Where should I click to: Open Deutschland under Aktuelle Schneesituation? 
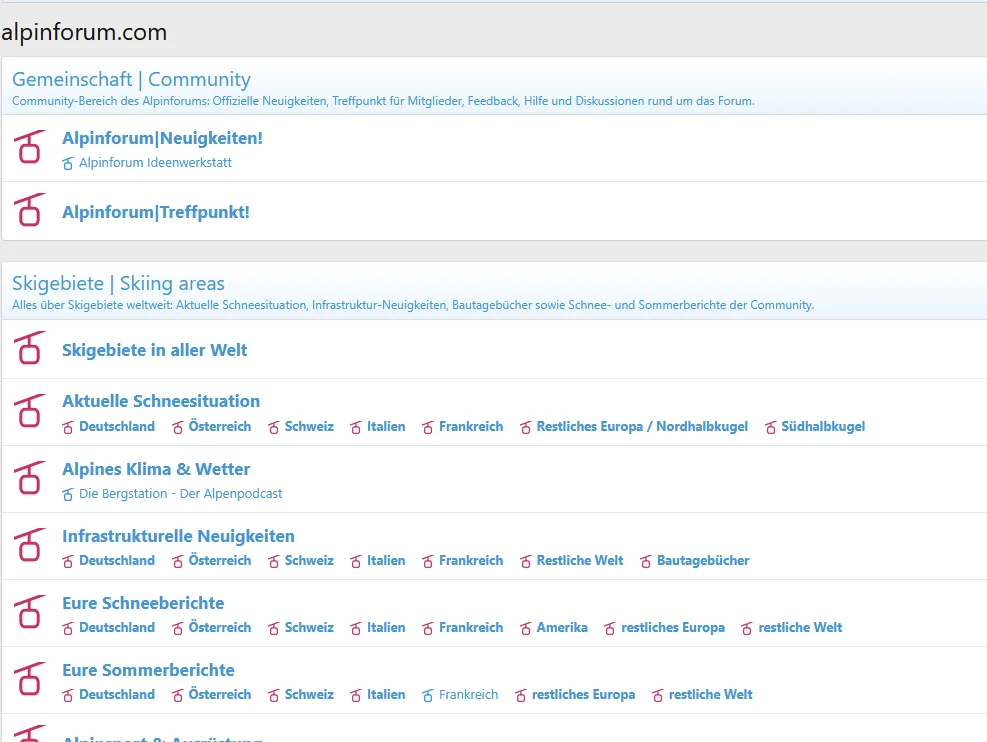point(117,427)
